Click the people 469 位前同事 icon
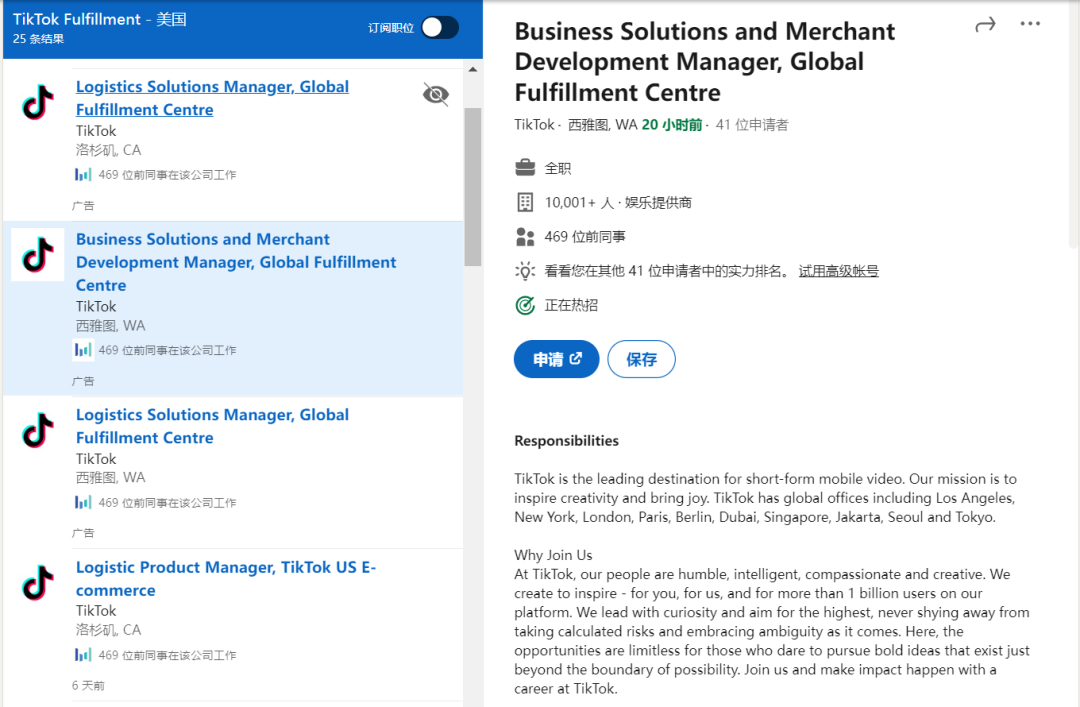 tap(525, 237)
